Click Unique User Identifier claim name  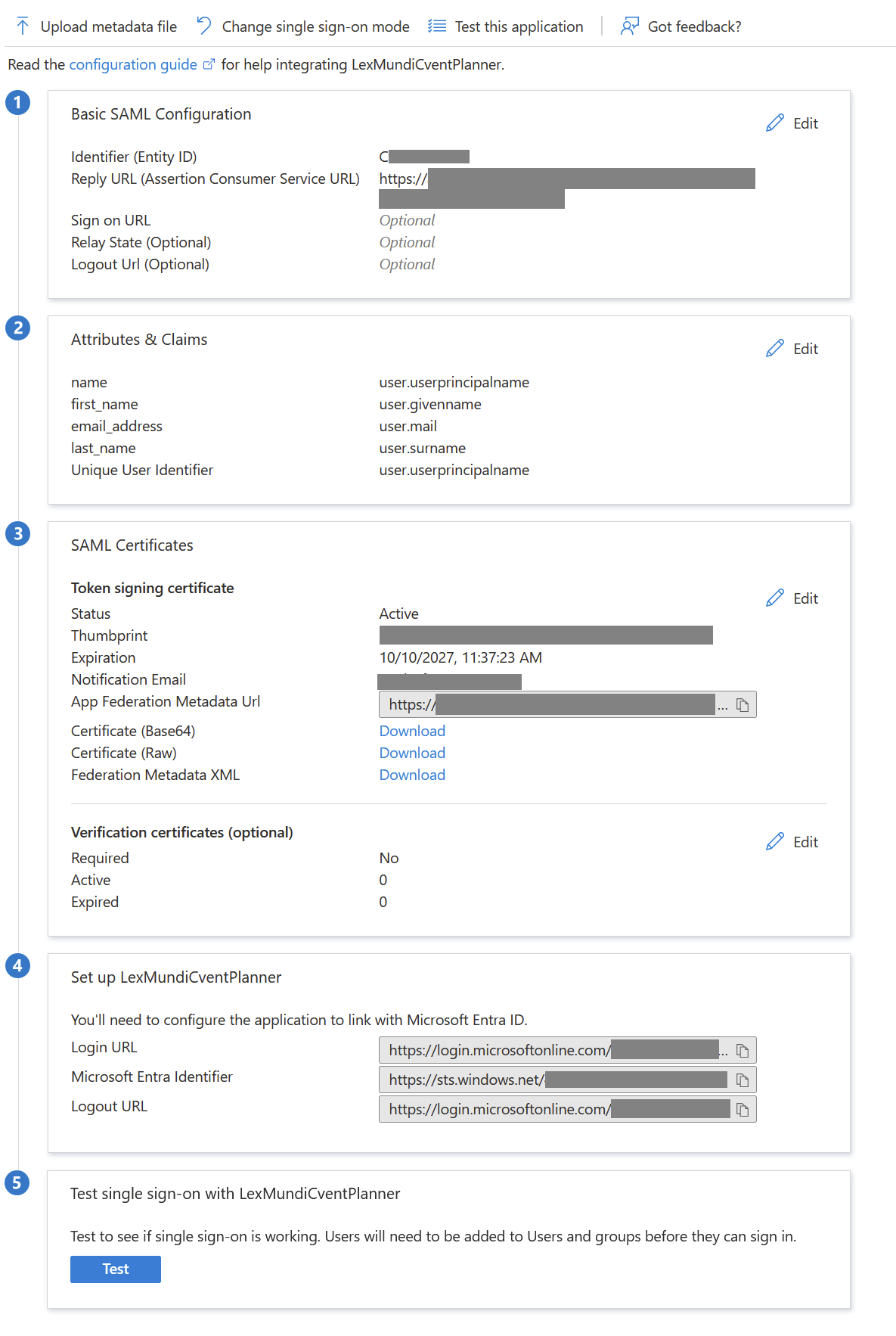(x=142, y=470)
